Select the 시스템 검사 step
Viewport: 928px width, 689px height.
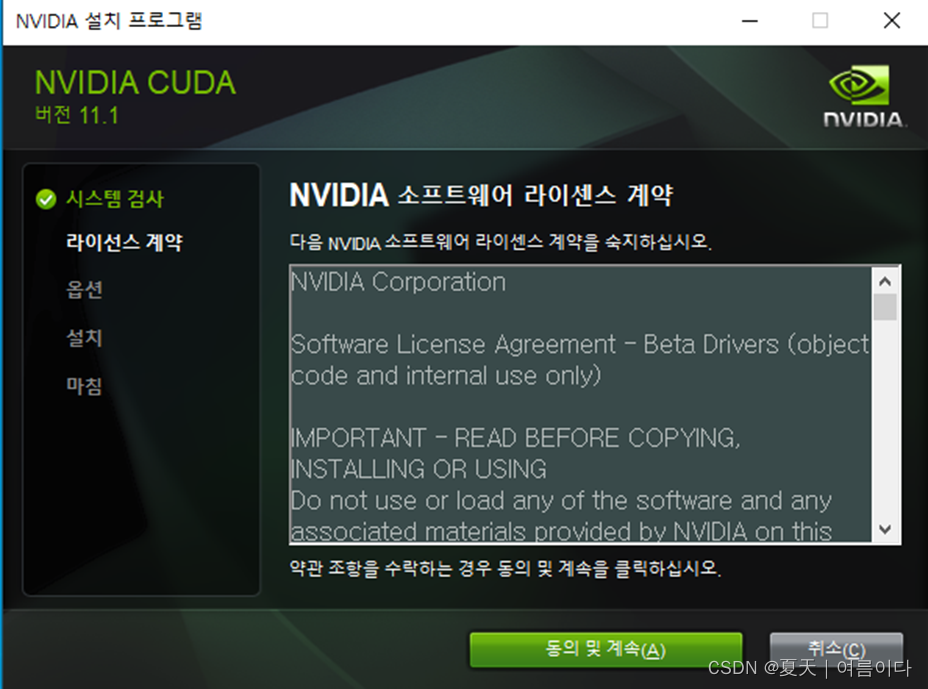coord(114,199)
